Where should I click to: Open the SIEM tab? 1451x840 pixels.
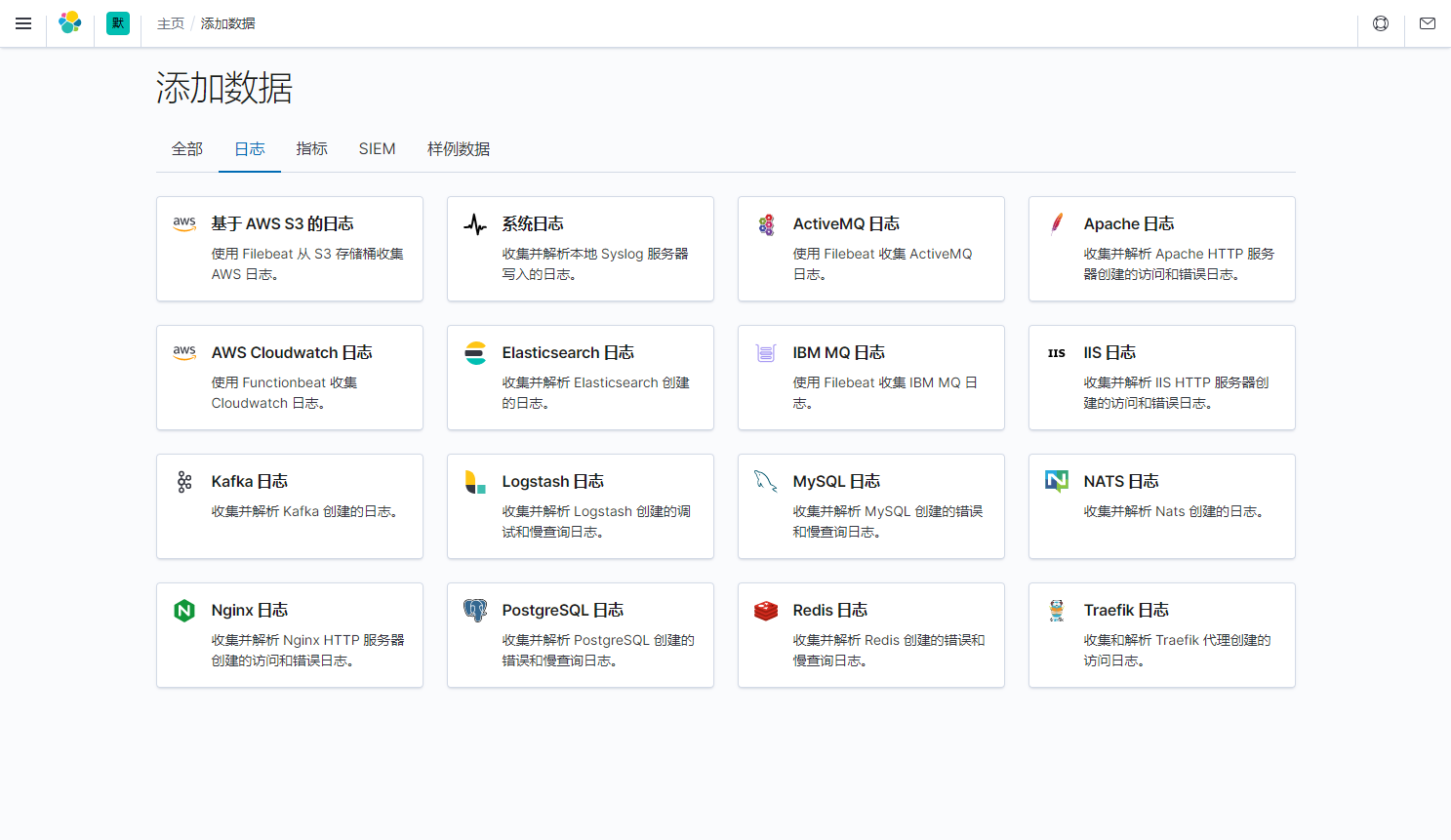377,148
